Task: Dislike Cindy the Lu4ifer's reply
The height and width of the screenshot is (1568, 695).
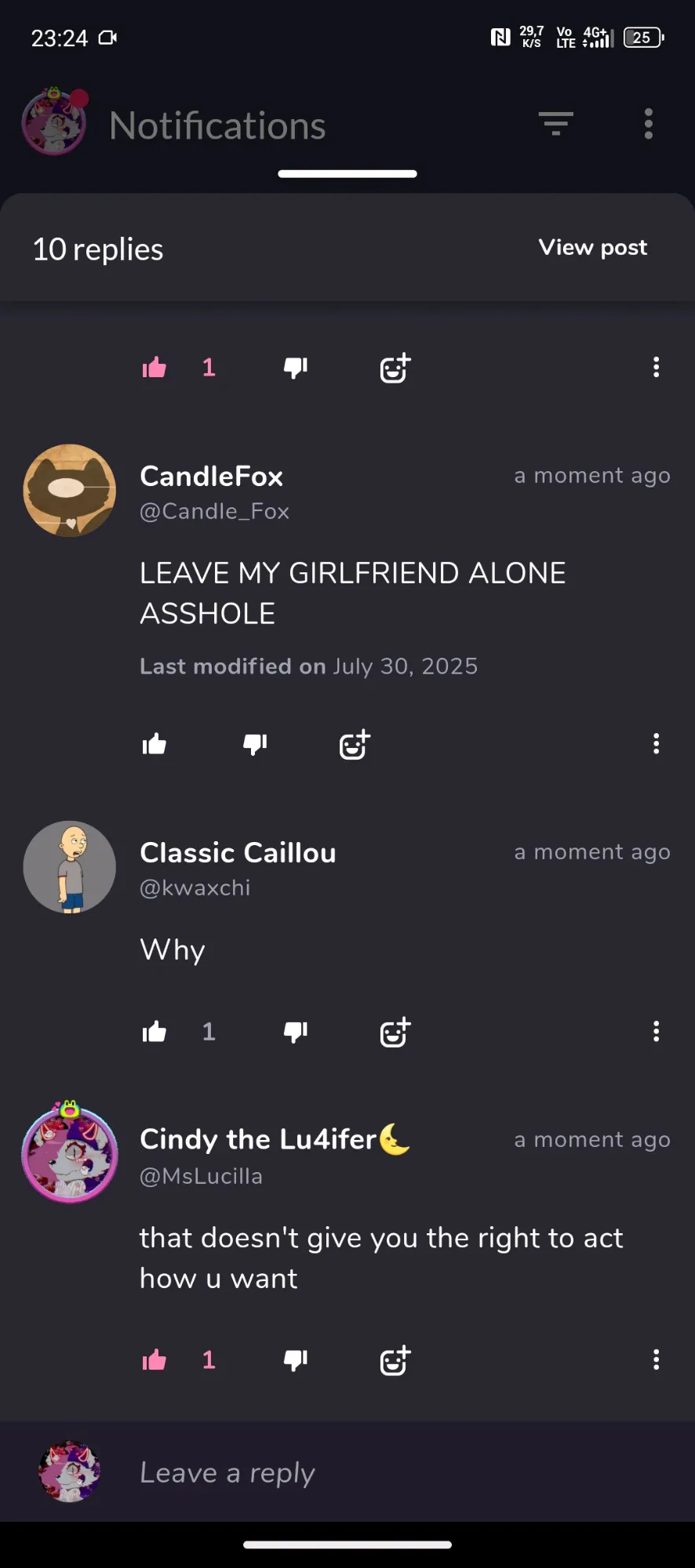Action: click(296, 1360)
